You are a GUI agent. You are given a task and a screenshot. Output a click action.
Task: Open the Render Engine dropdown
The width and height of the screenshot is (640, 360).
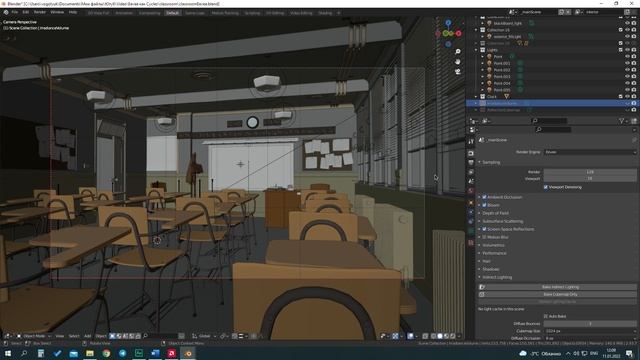pyautogui.click(x=590, y=152)
